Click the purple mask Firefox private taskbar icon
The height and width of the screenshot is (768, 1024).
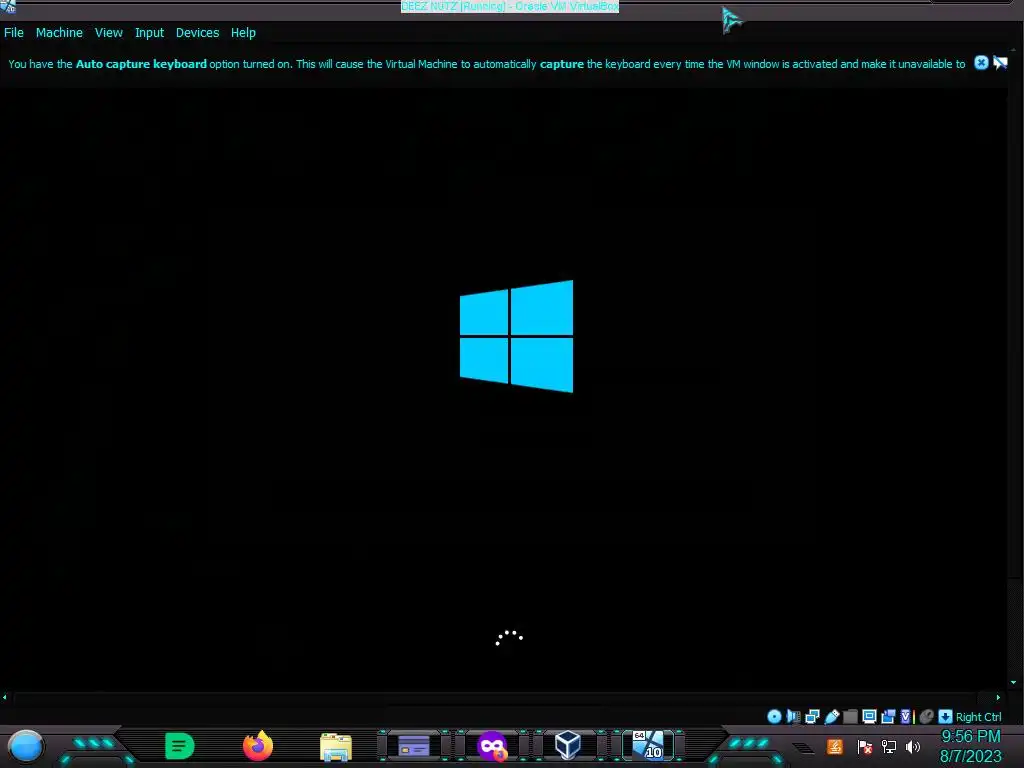(x=492, y=746)
